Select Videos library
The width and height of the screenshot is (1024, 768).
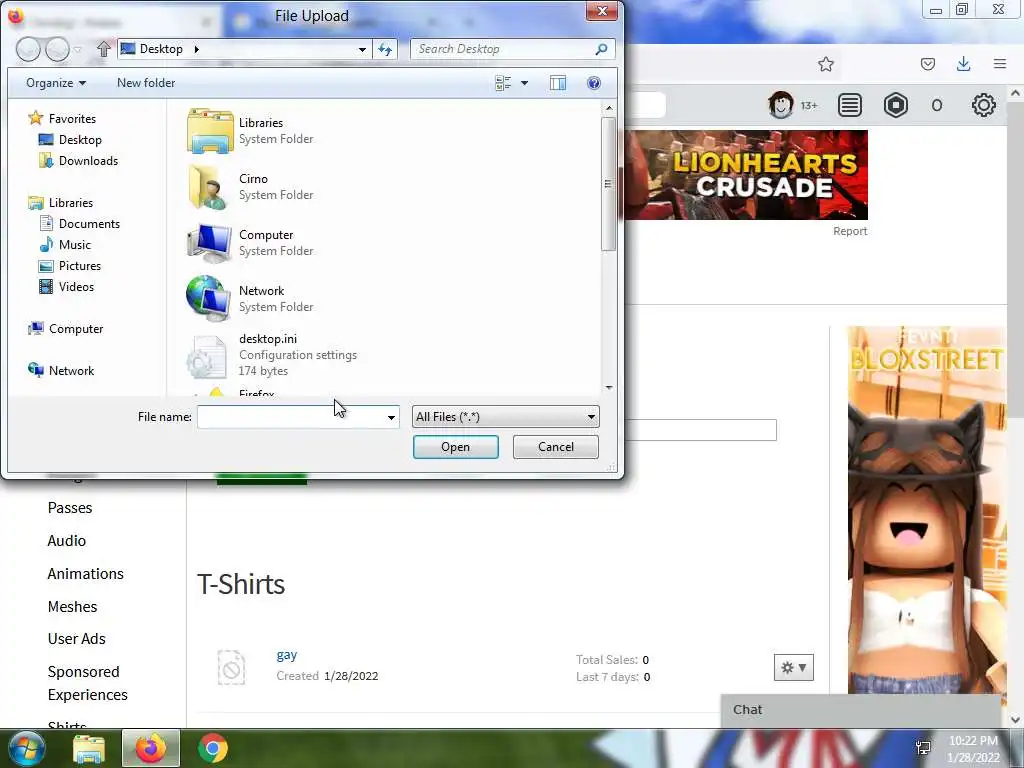tap(66, 287)
